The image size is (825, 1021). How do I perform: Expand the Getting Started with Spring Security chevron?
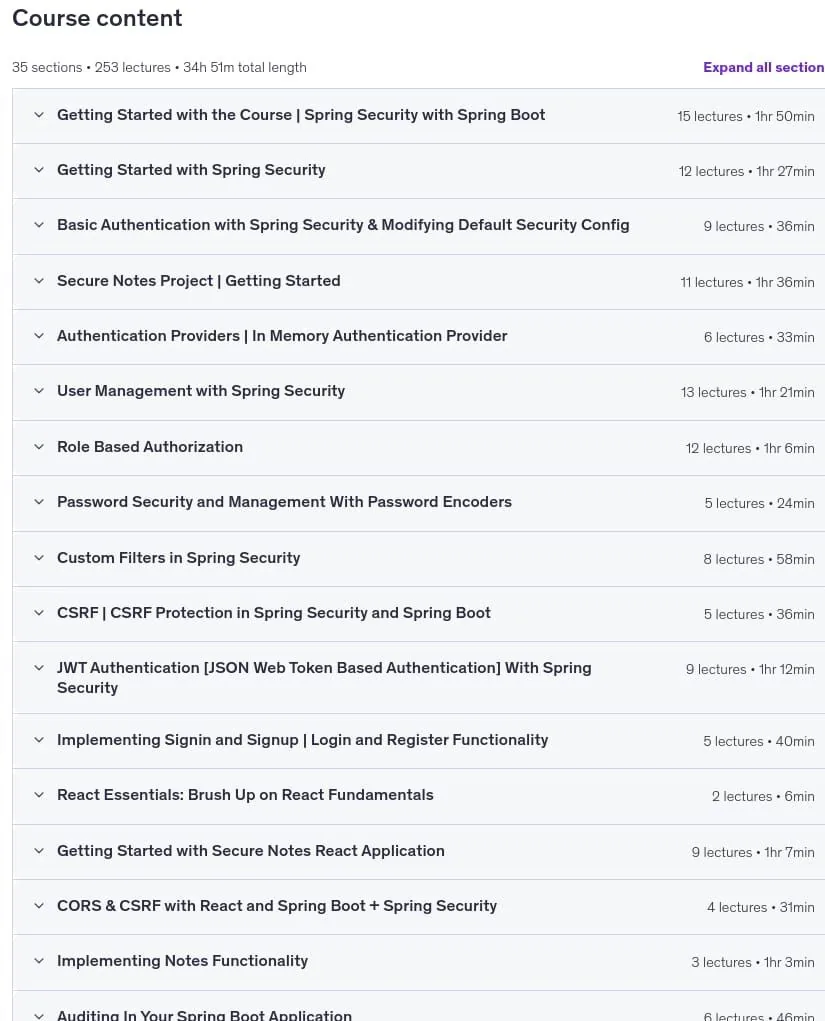pyautogui.click(x=39, y=170)
